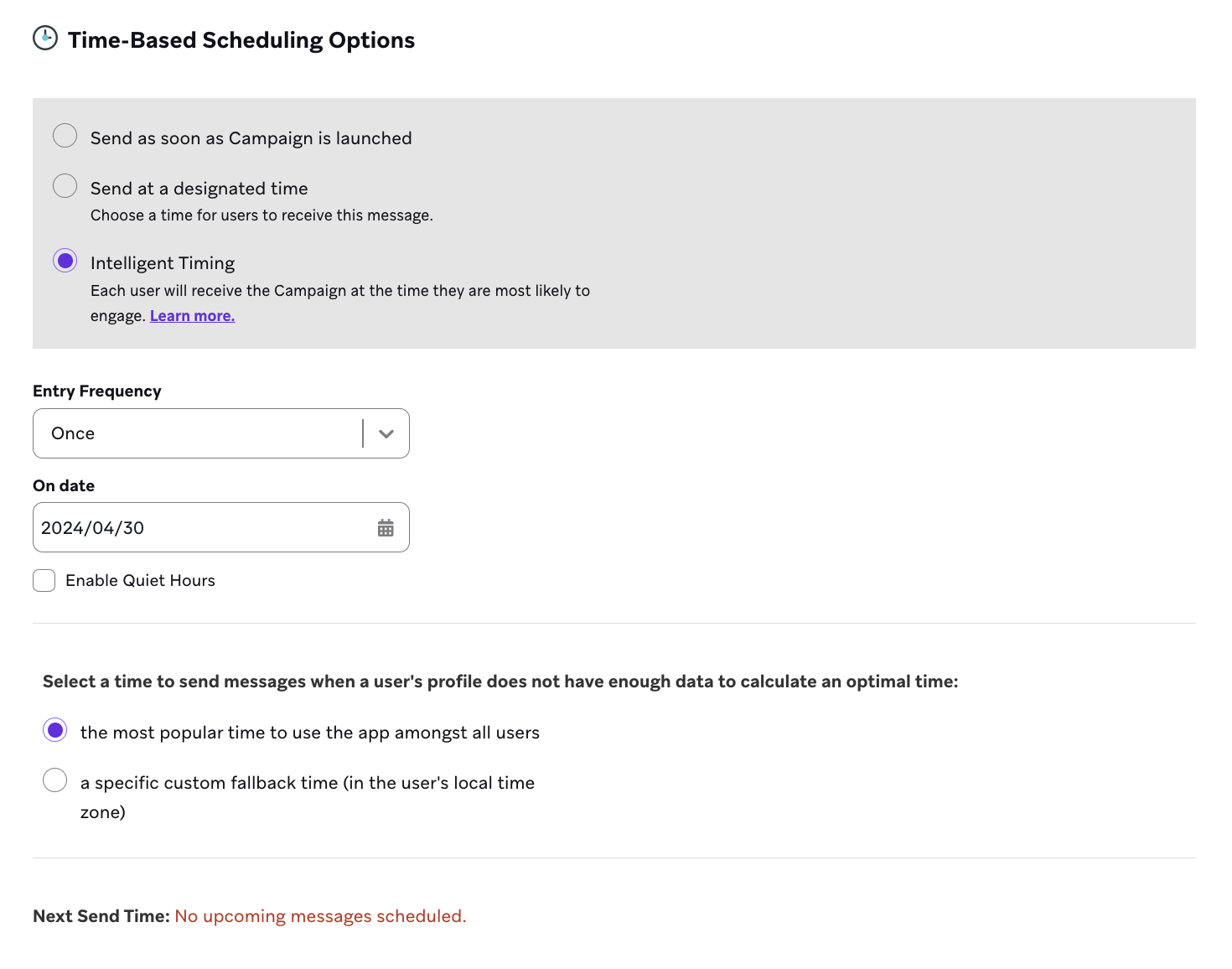Select the Intelligent Timing radio button

pyautogui.click(x=65, y=261)
